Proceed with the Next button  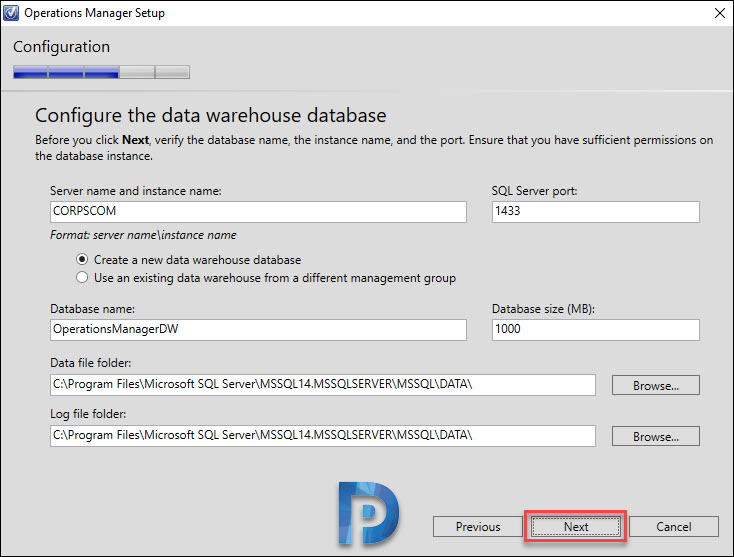pos(576,527)
